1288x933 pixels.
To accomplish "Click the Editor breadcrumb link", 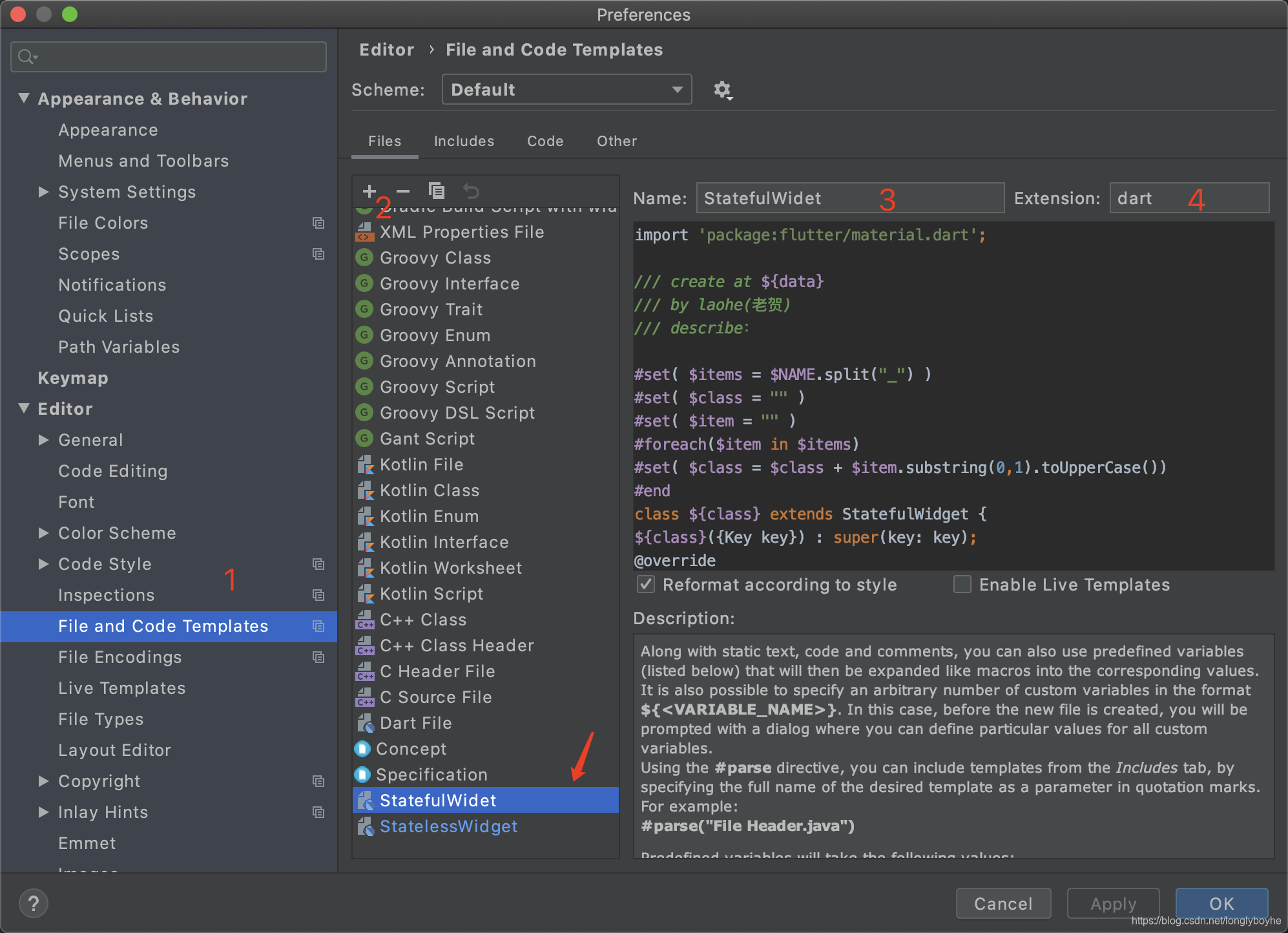I will [387, 50].
